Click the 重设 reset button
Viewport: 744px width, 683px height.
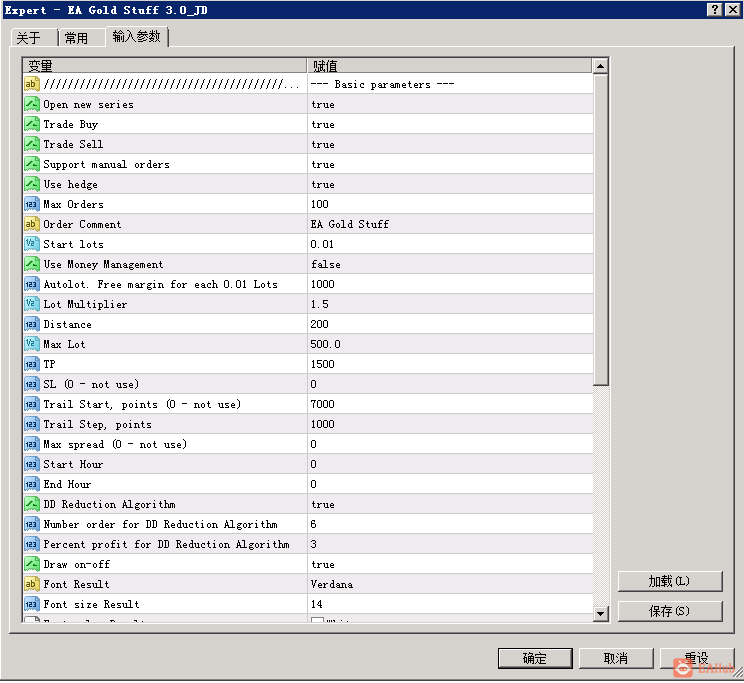(697, 658)
